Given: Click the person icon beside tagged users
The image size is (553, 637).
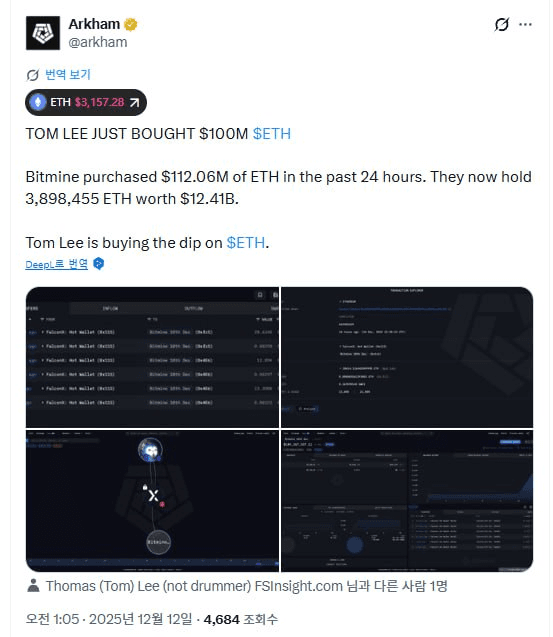Looking at the screenshot, I should pyautogui.click(x=33, y=585).
